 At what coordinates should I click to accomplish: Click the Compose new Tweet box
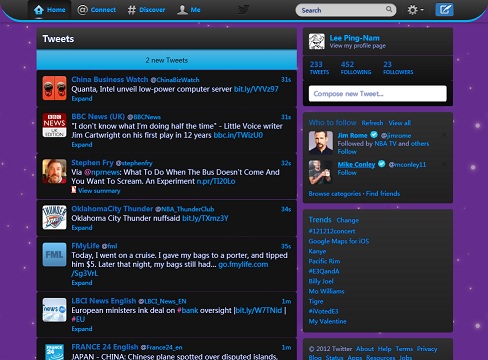click(x=378, y=94)
